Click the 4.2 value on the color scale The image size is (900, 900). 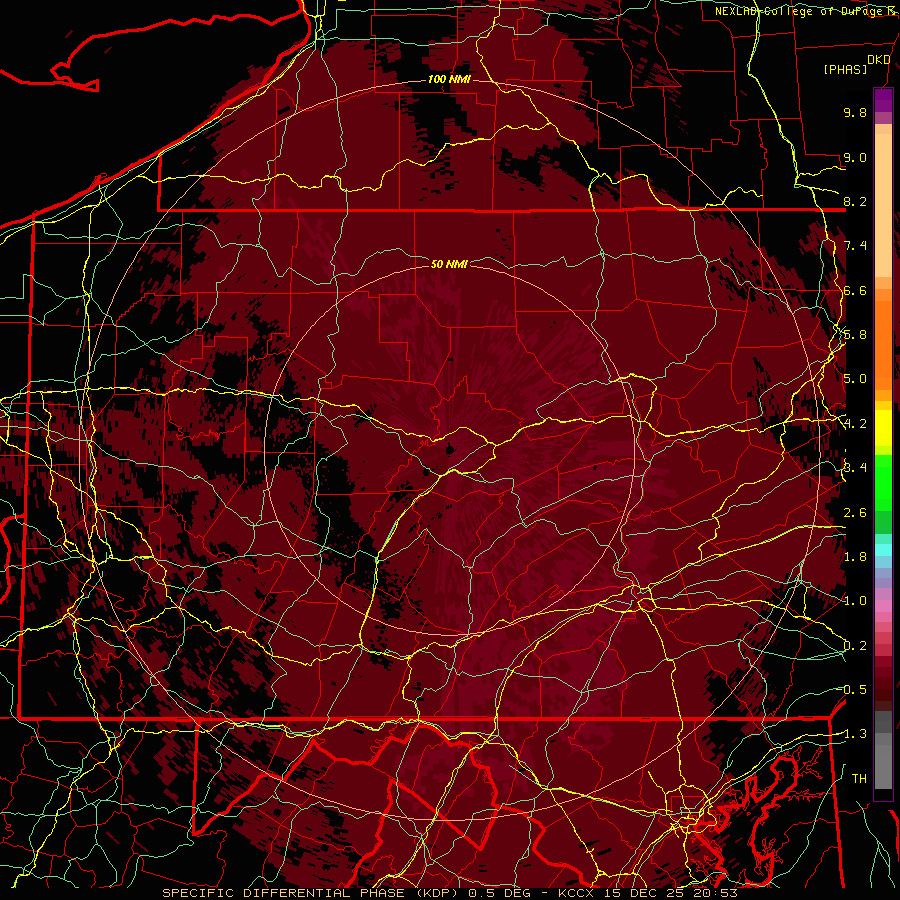[x=855, y=424]
